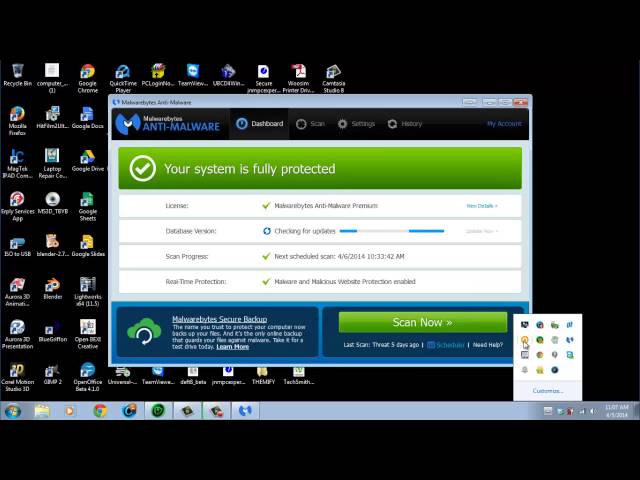640x480 pixels.
Task: Click the Secure Backup cloud icon
Action: tap(144, 332)
